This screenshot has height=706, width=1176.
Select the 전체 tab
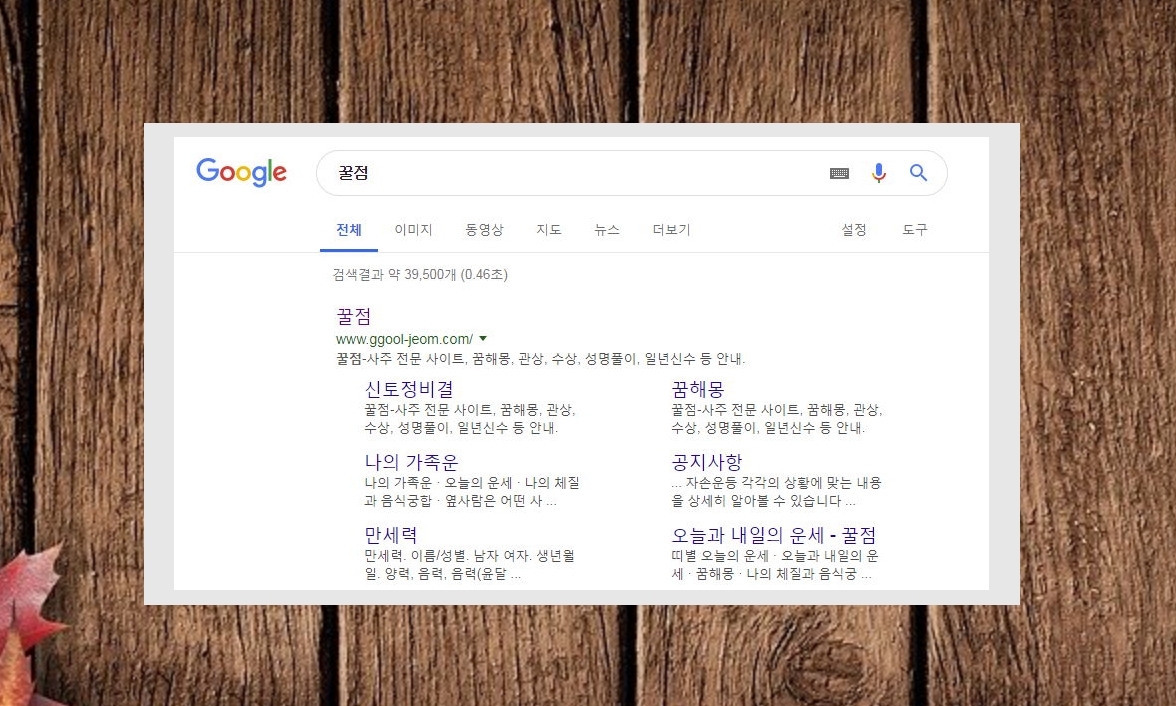coord(349,230)
